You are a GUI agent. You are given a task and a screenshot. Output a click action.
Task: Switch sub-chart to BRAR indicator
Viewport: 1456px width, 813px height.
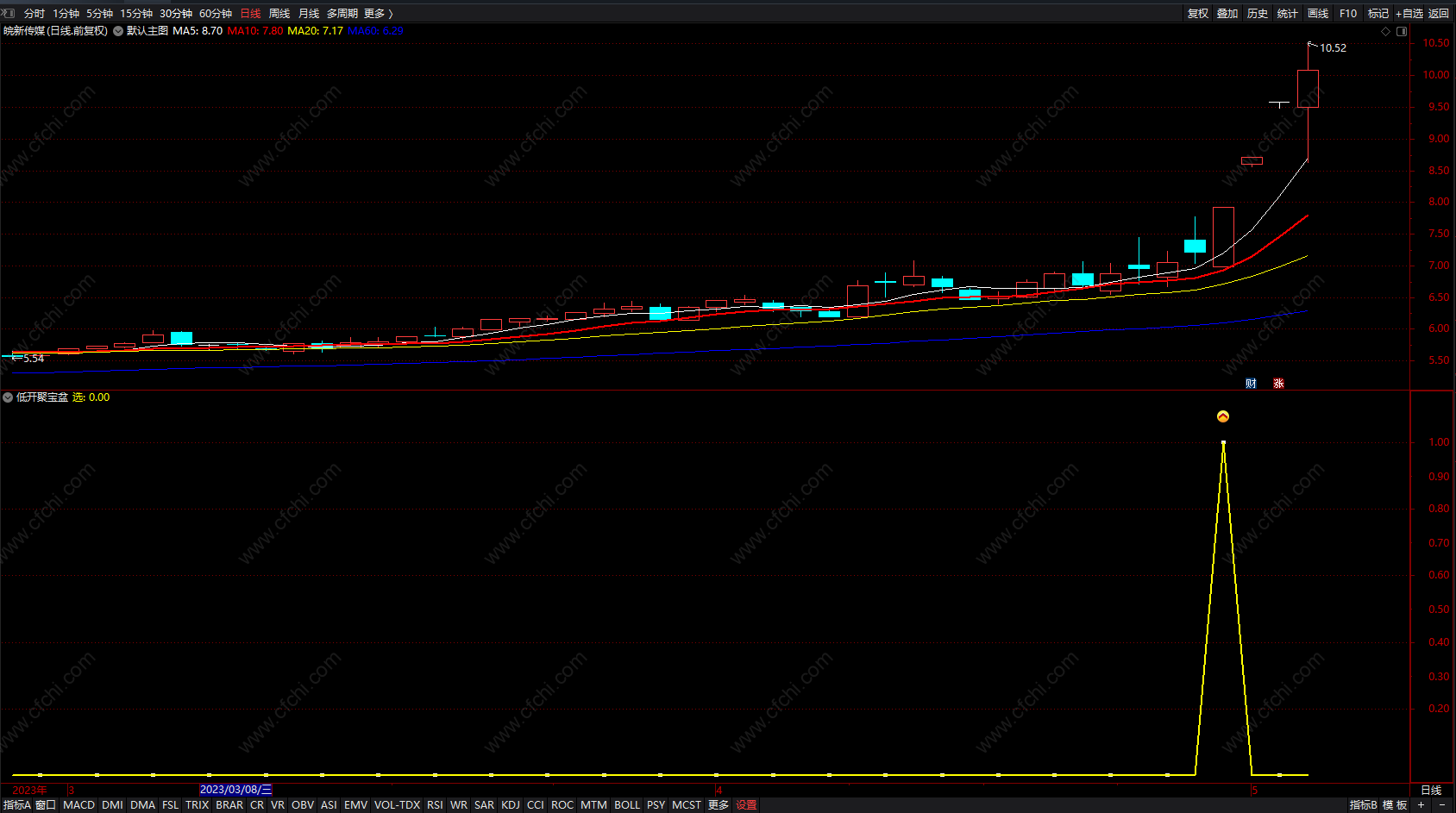[229, 805]
